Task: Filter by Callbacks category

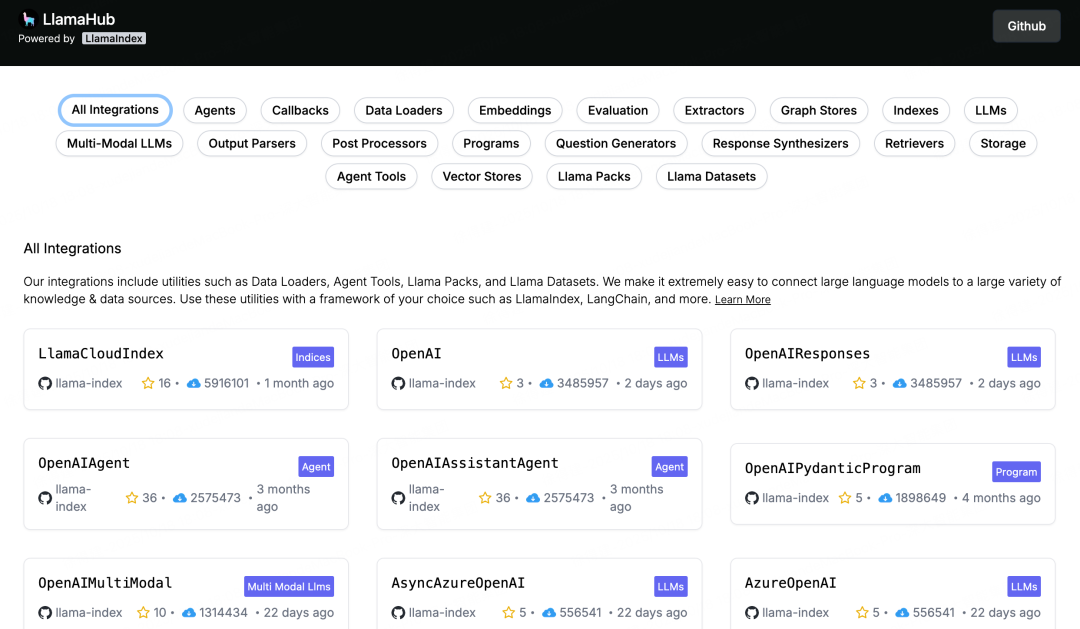Action: click(x=300, y=110)
